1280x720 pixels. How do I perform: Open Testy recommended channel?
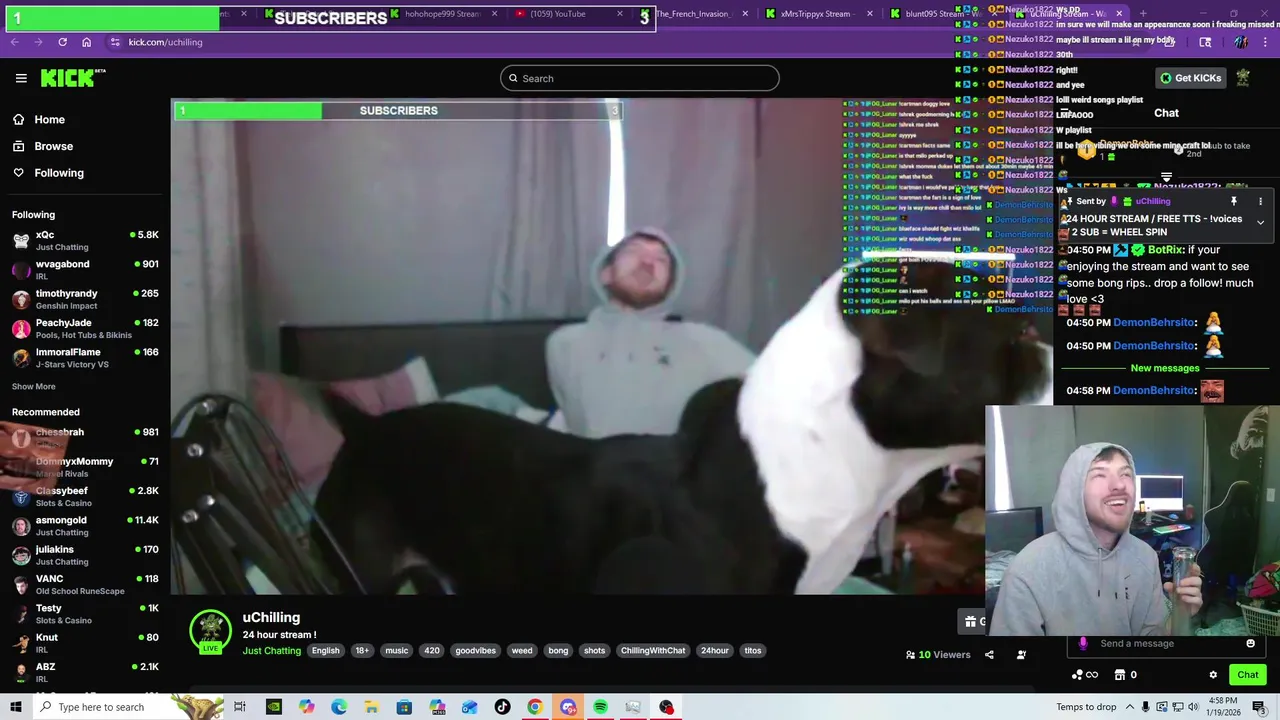pos(85,613)
